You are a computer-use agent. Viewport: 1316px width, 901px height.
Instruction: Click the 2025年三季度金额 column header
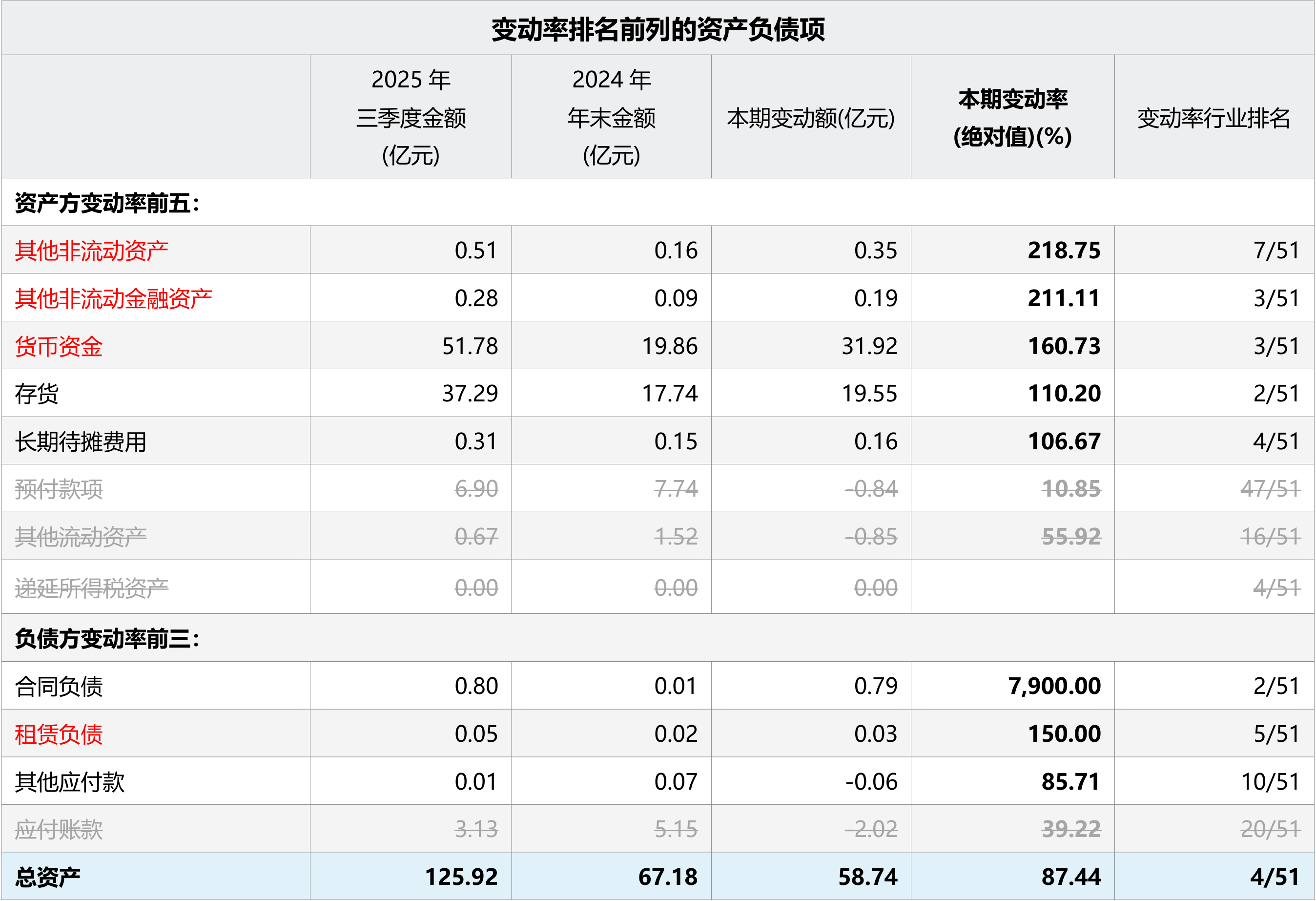pos(411,117)
